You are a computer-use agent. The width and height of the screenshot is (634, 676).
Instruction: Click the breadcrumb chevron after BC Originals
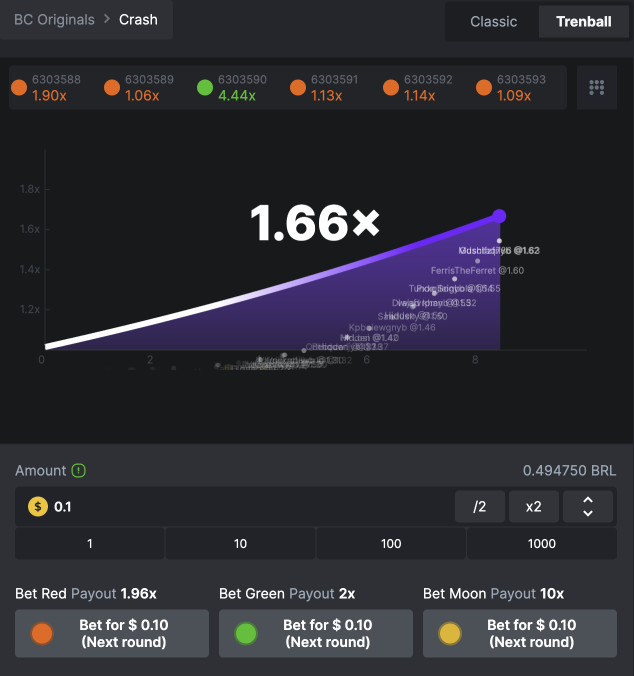click(107, 19)
